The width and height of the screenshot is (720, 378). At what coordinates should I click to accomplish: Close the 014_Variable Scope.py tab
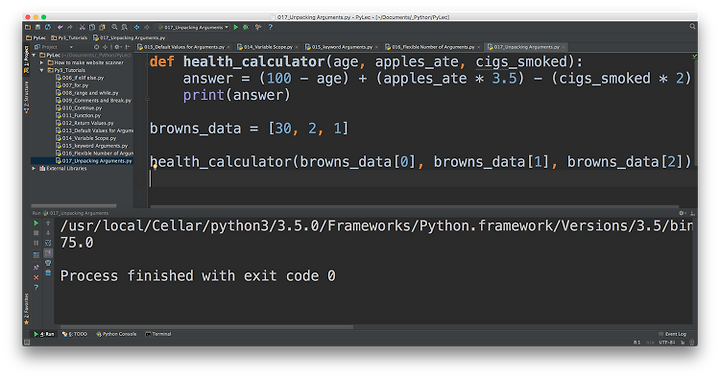(x=296, y=47)
